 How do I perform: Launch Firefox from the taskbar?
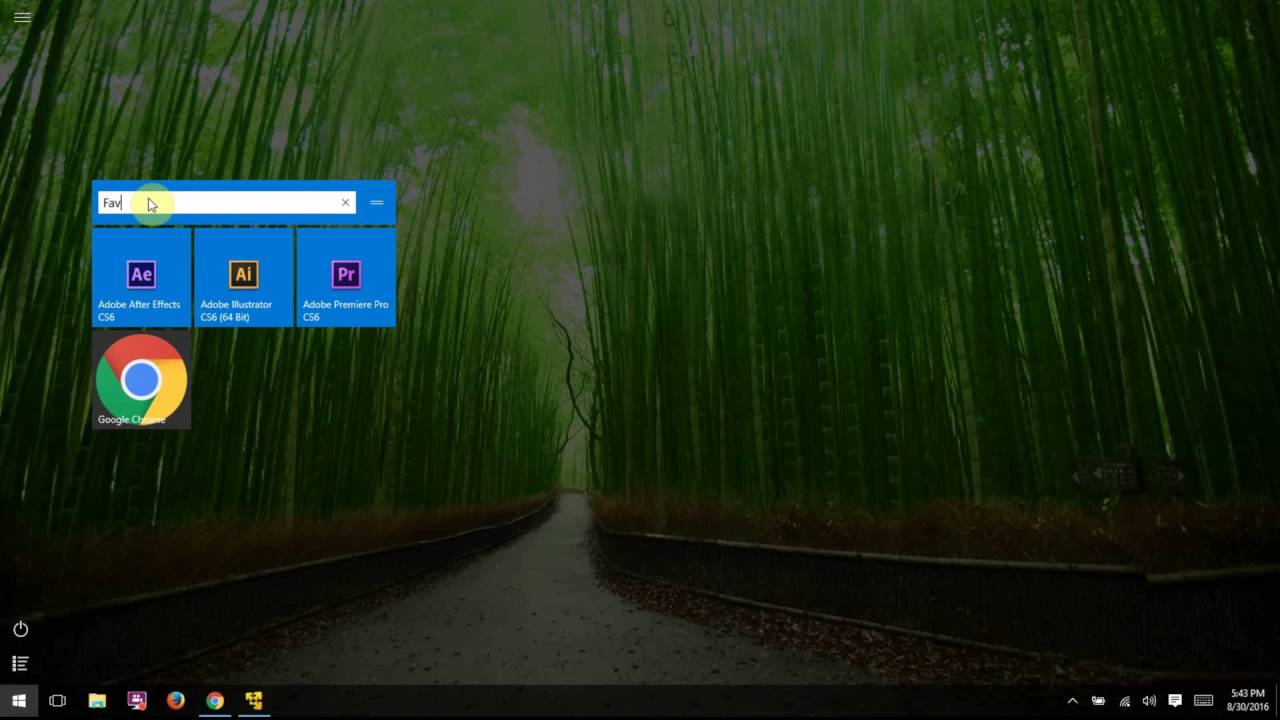pos(176,701)
